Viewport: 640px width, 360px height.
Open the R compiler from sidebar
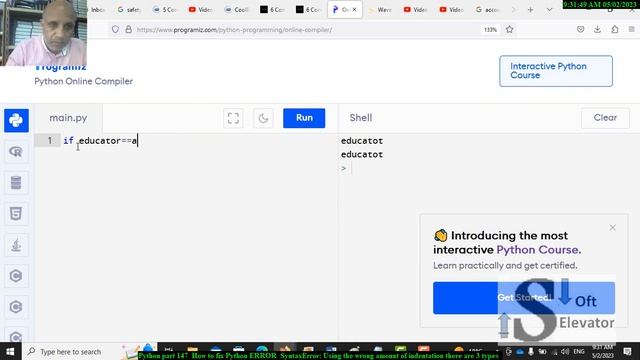click(x=16, y=152)
